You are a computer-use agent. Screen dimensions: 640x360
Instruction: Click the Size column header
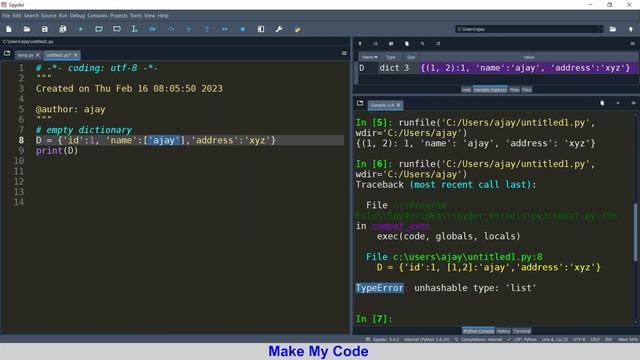pyautogui.click(x=411, y=57)
